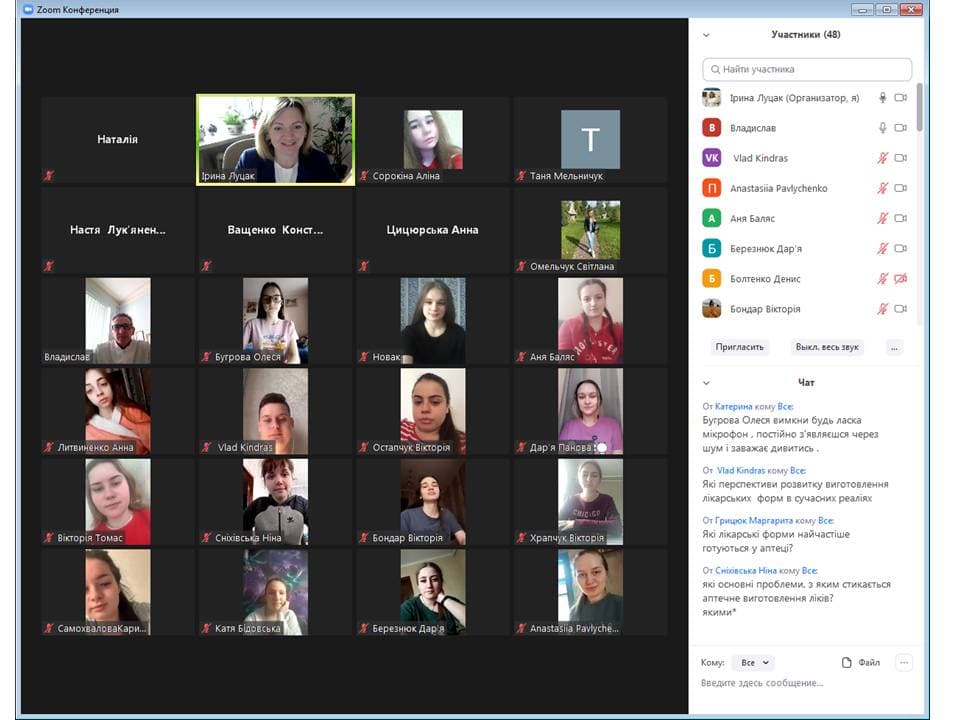The width and height of the screenshot is (960, 720).
Task: Unmute Vlad Kindras in participants list
Action: [x=882, y=158]
